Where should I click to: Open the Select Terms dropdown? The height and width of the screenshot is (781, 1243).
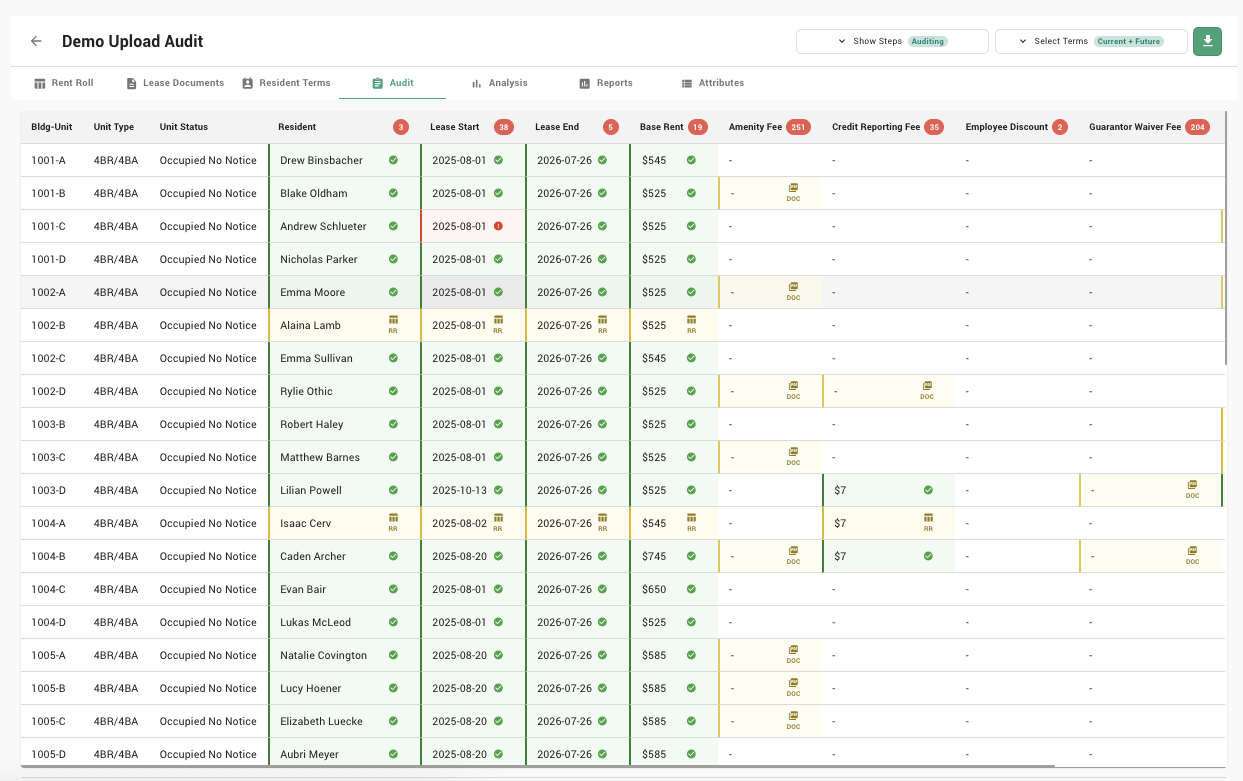pyautogui.click(x=1091, y=41)
